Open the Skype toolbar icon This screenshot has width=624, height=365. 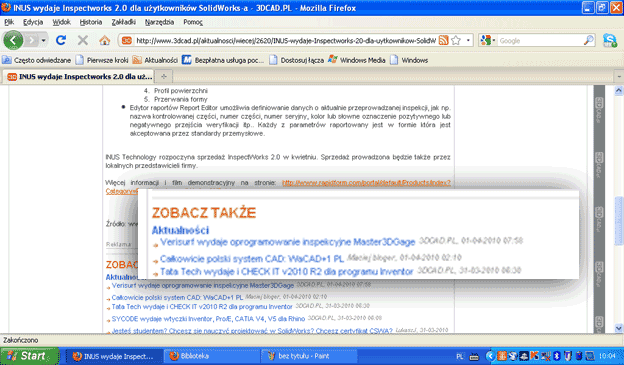(609, 40)
